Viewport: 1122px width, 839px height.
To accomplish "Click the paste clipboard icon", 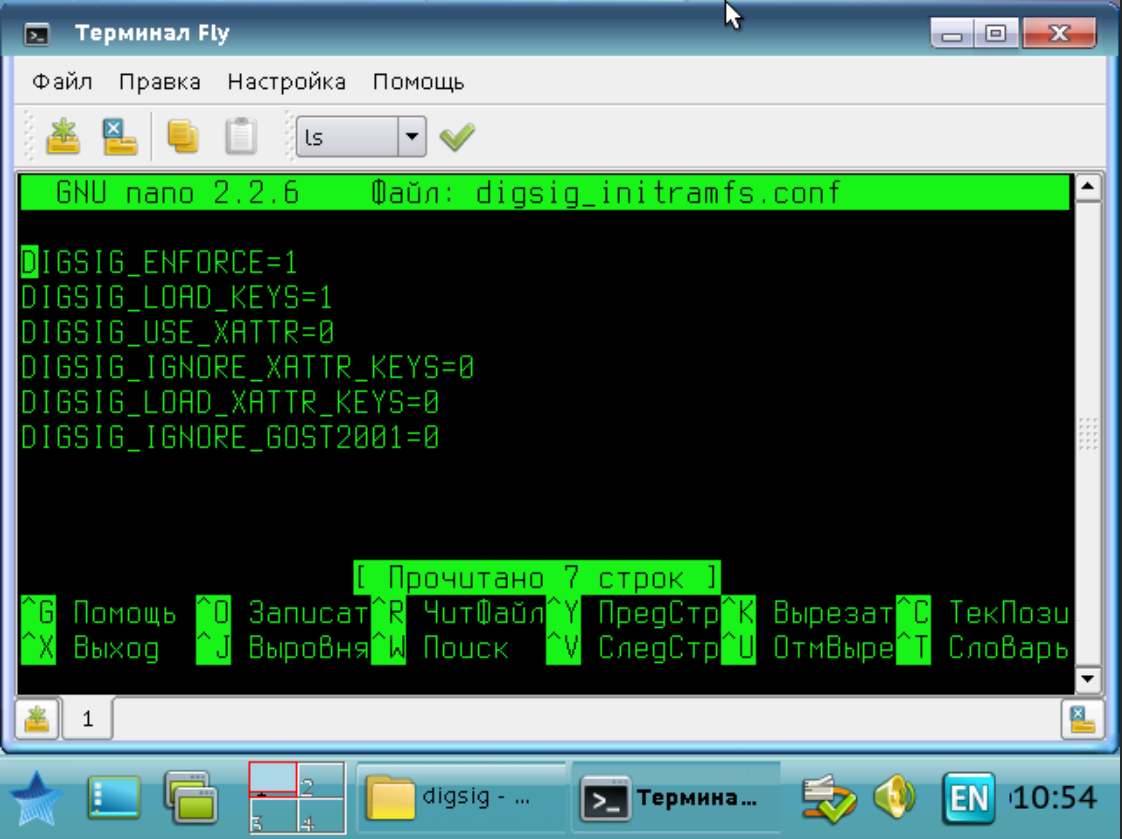I will click(x=240, y=136).
